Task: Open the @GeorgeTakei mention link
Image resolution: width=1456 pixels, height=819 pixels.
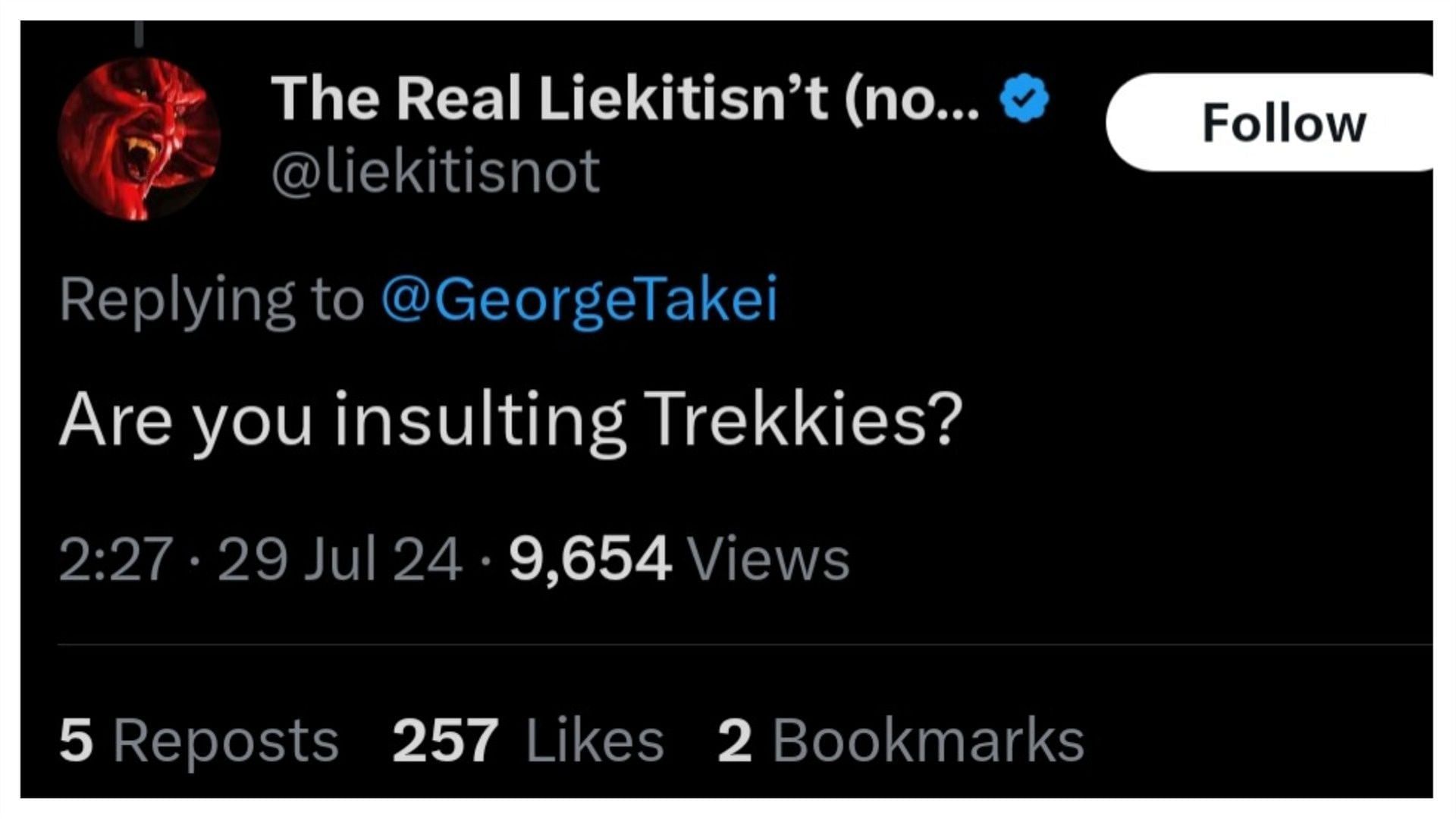Action: pos(579,300)
